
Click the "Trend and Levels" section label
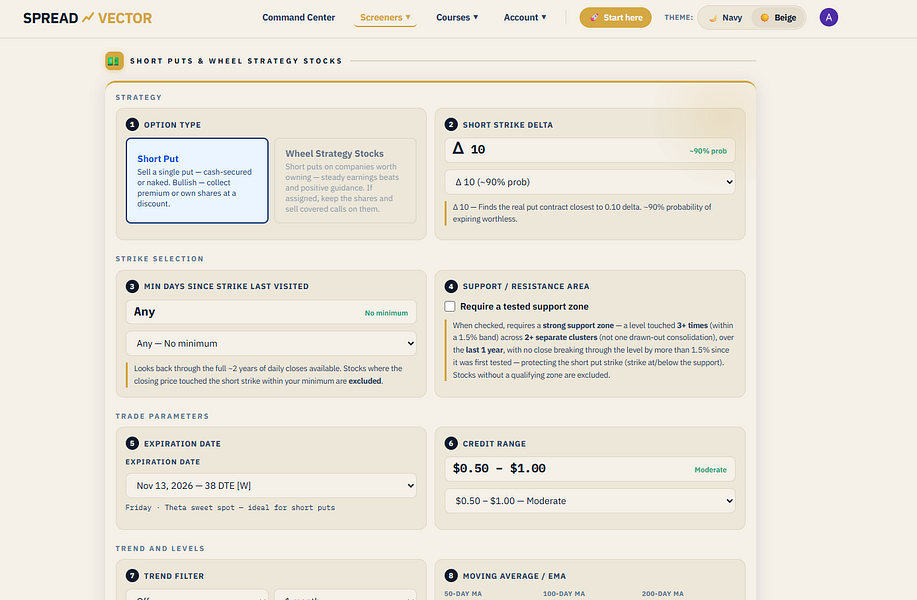click(160, 549)
